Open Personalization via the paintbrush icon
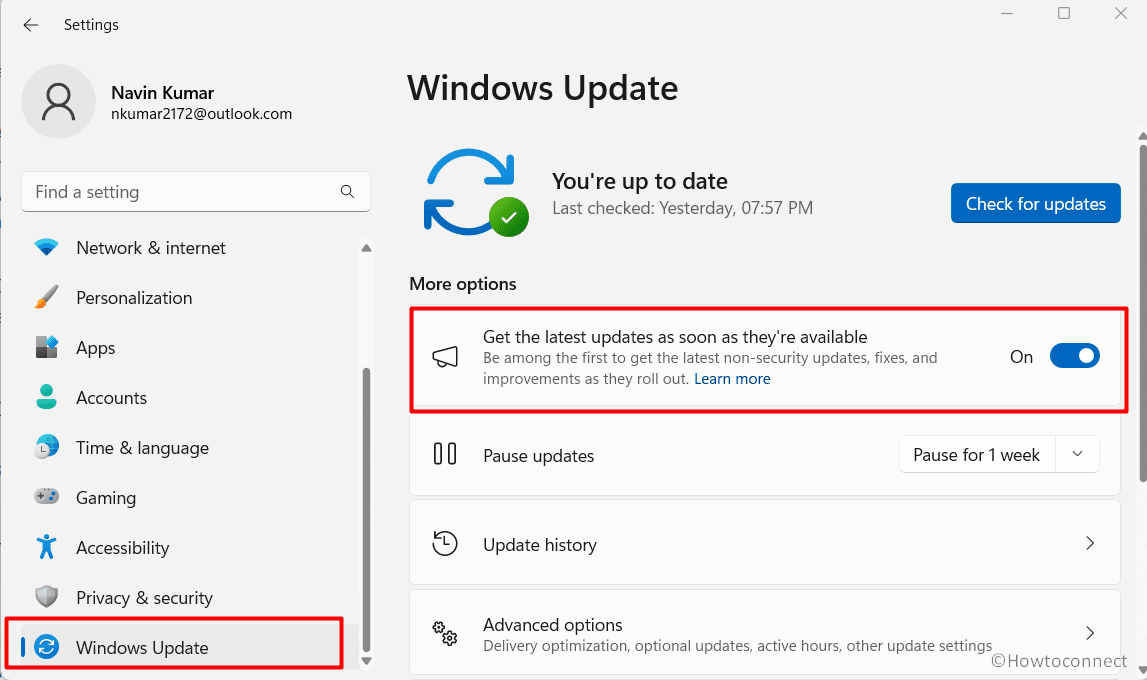 tap(46, 297)
